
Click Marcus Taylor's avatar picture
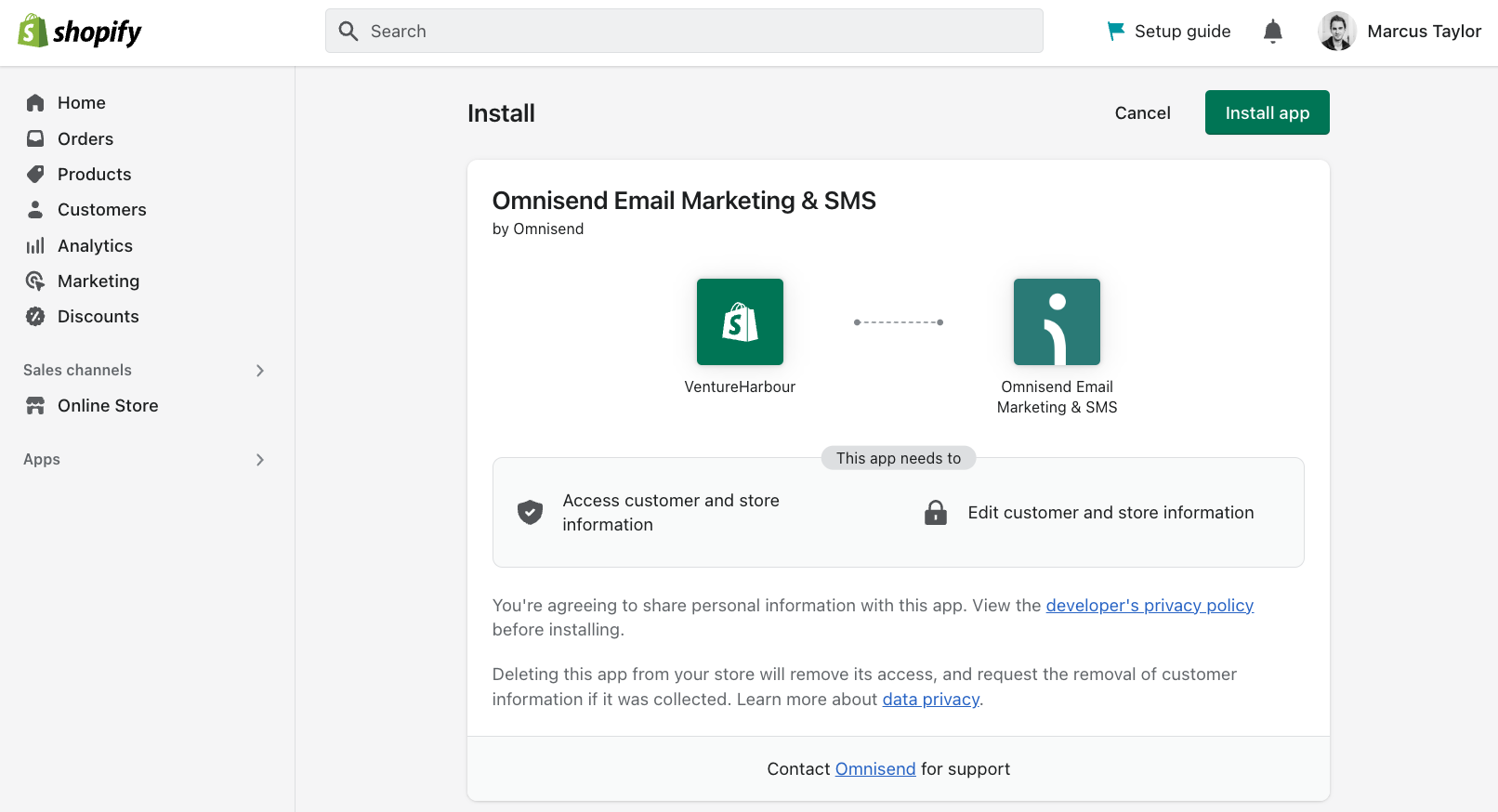point(1337,32)
